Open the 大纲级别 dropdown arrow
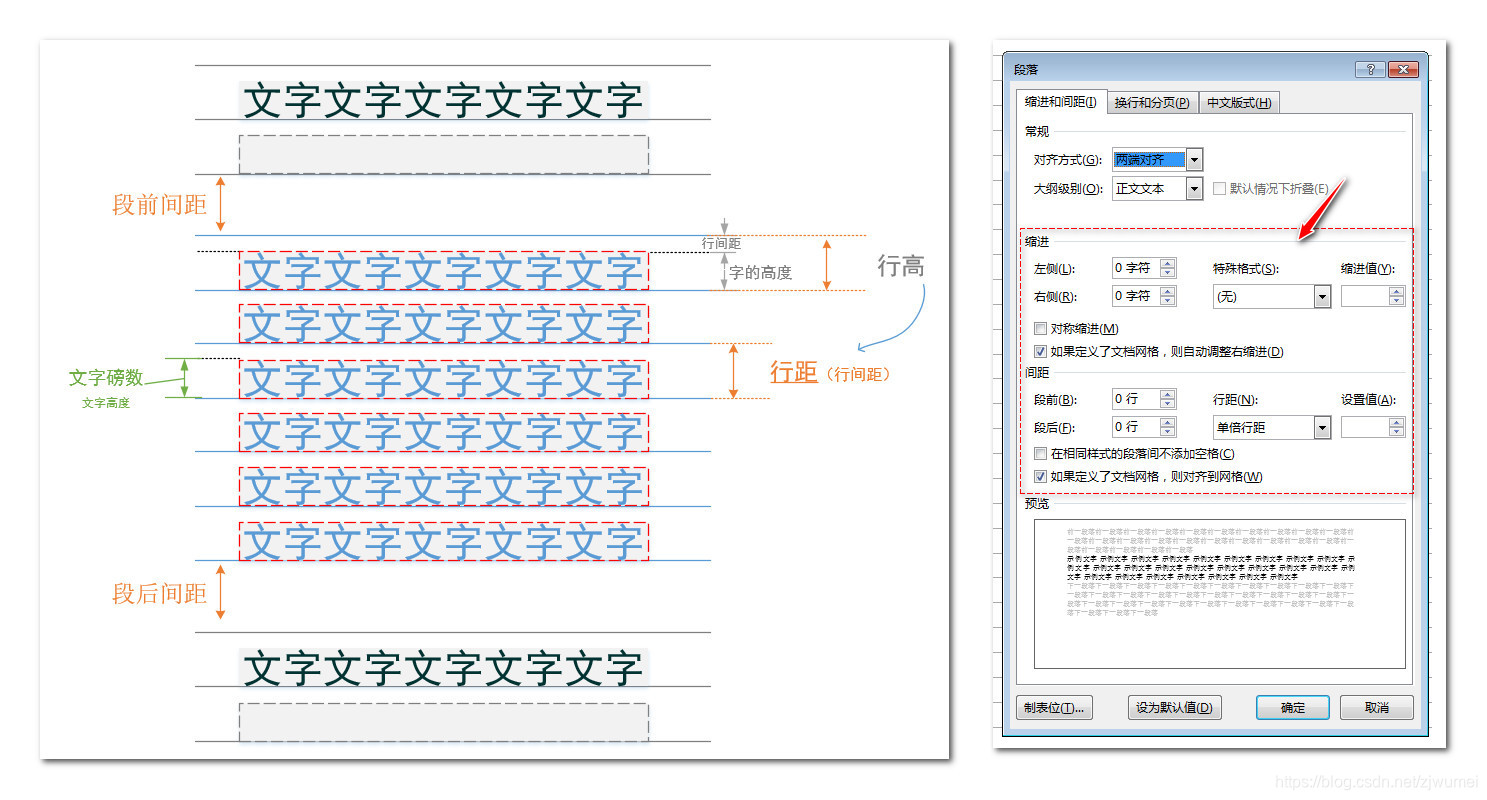1487x800 pixels. [1194, 189]
